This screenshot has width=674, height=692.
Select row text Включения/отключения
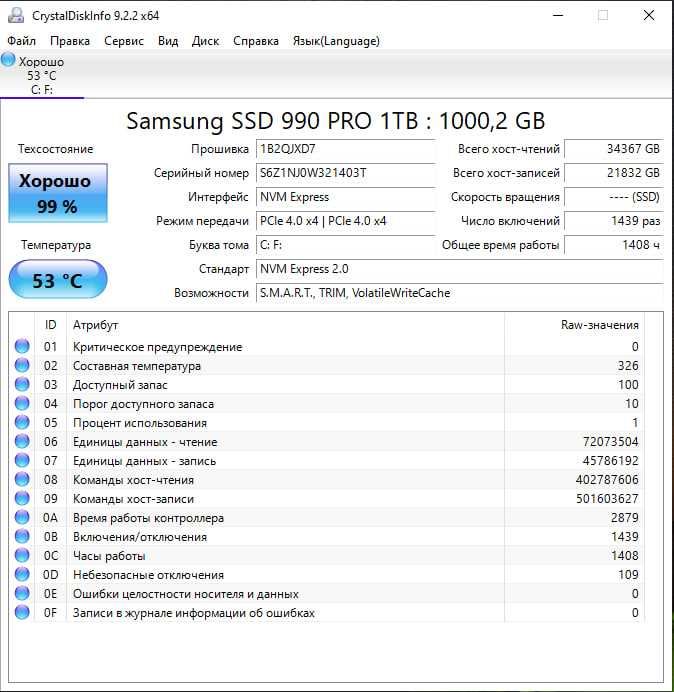[140, 537]
